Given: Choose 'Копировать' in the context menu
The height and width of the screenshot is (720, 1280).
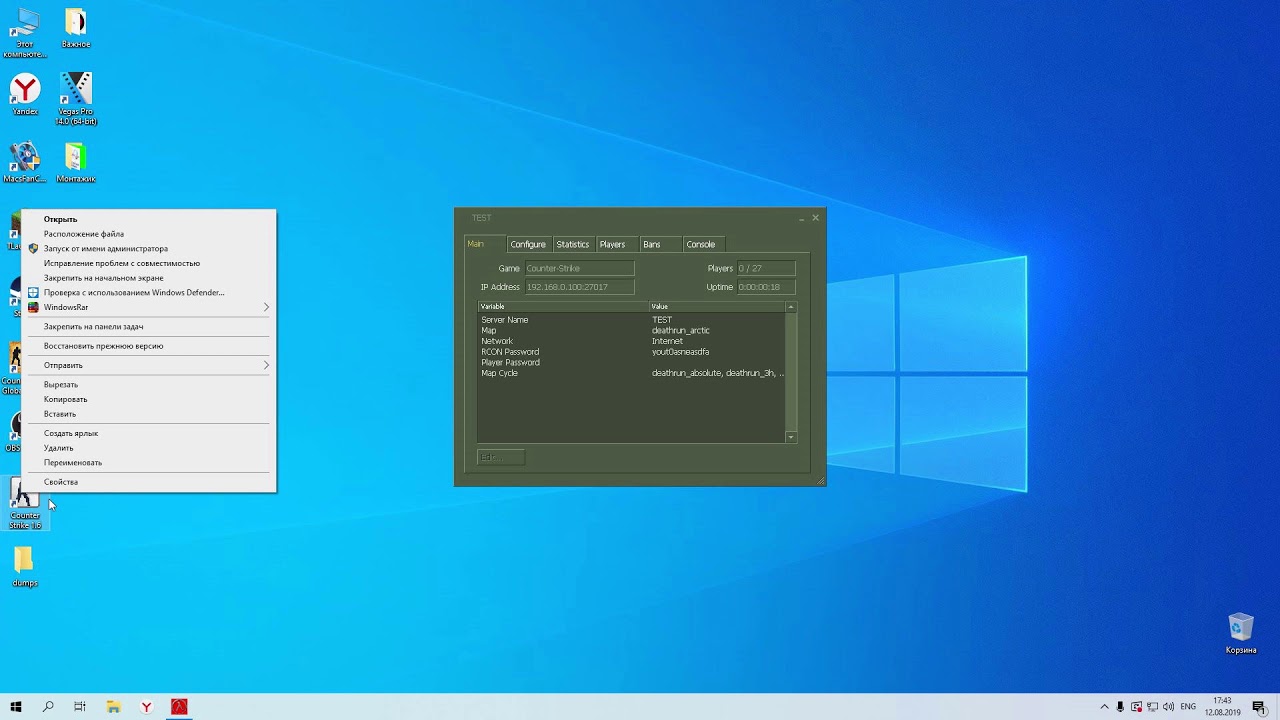Looking at the screenshot, I should click(148, 399).
